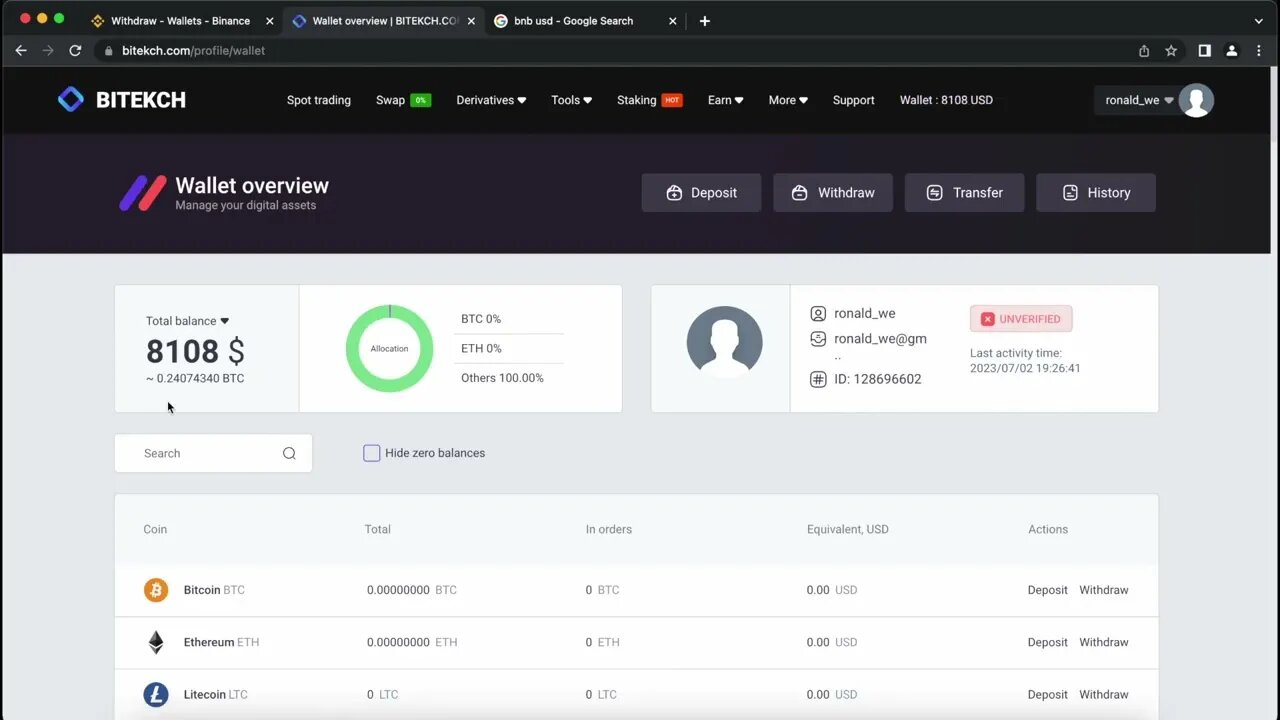Open Chrome three-dot menu
Image resolution: width=1280 pixels, height=720 pixels.
tap(1259, 50)
